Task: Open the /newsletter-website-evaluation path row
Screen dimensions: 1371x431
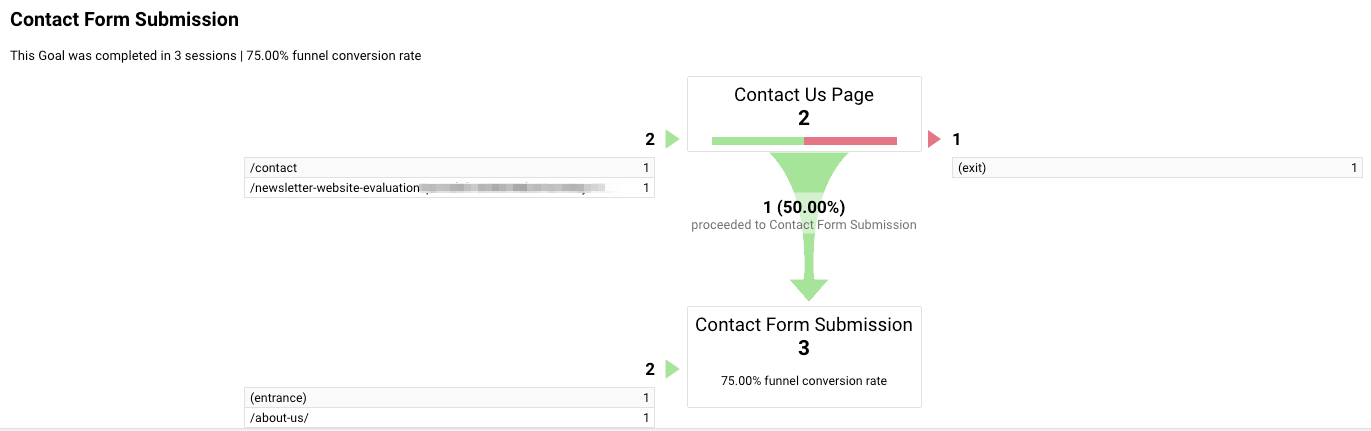Action: coord(449,188)
